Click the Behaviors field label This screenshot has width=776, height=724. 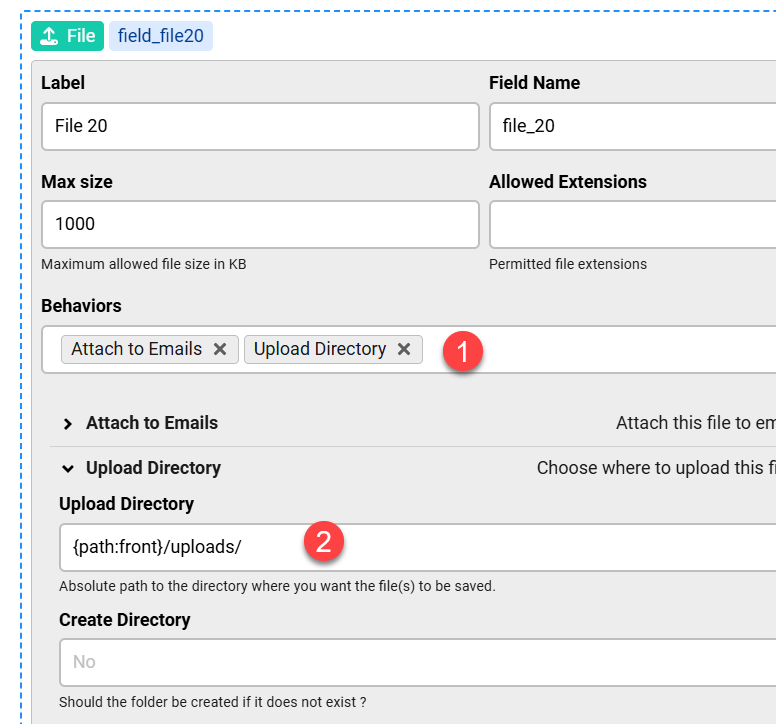point(81,306)
